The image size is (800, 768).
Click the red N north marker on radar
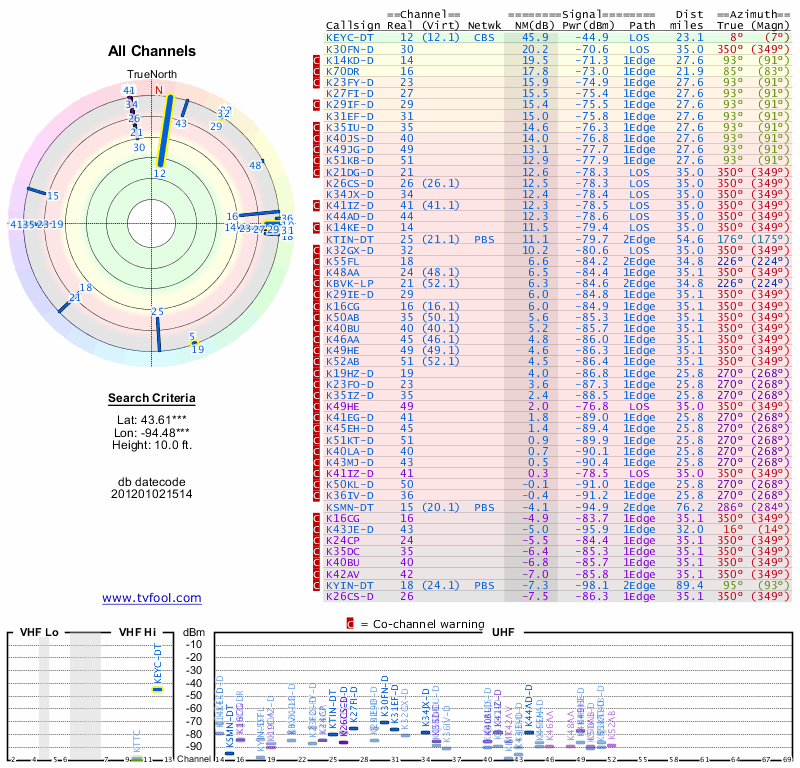(157, 89)
